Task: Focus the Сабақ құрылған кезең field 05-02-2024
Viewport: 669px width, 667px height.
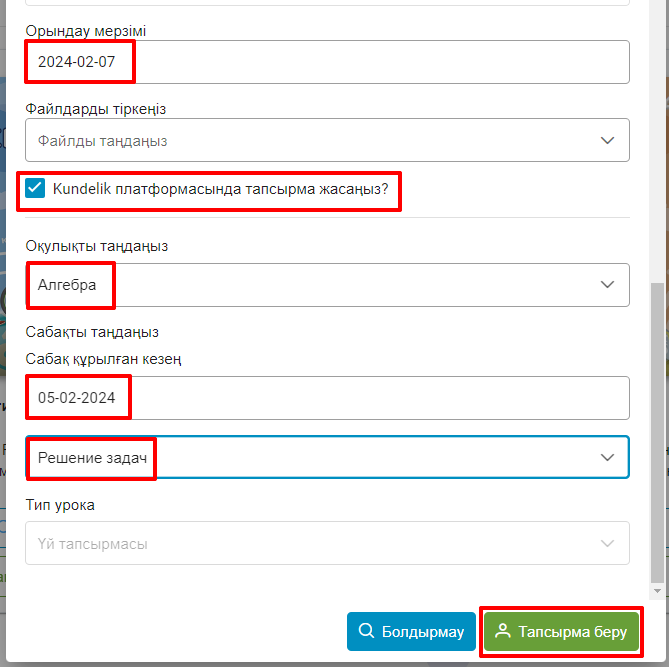Action: [327, 398]
